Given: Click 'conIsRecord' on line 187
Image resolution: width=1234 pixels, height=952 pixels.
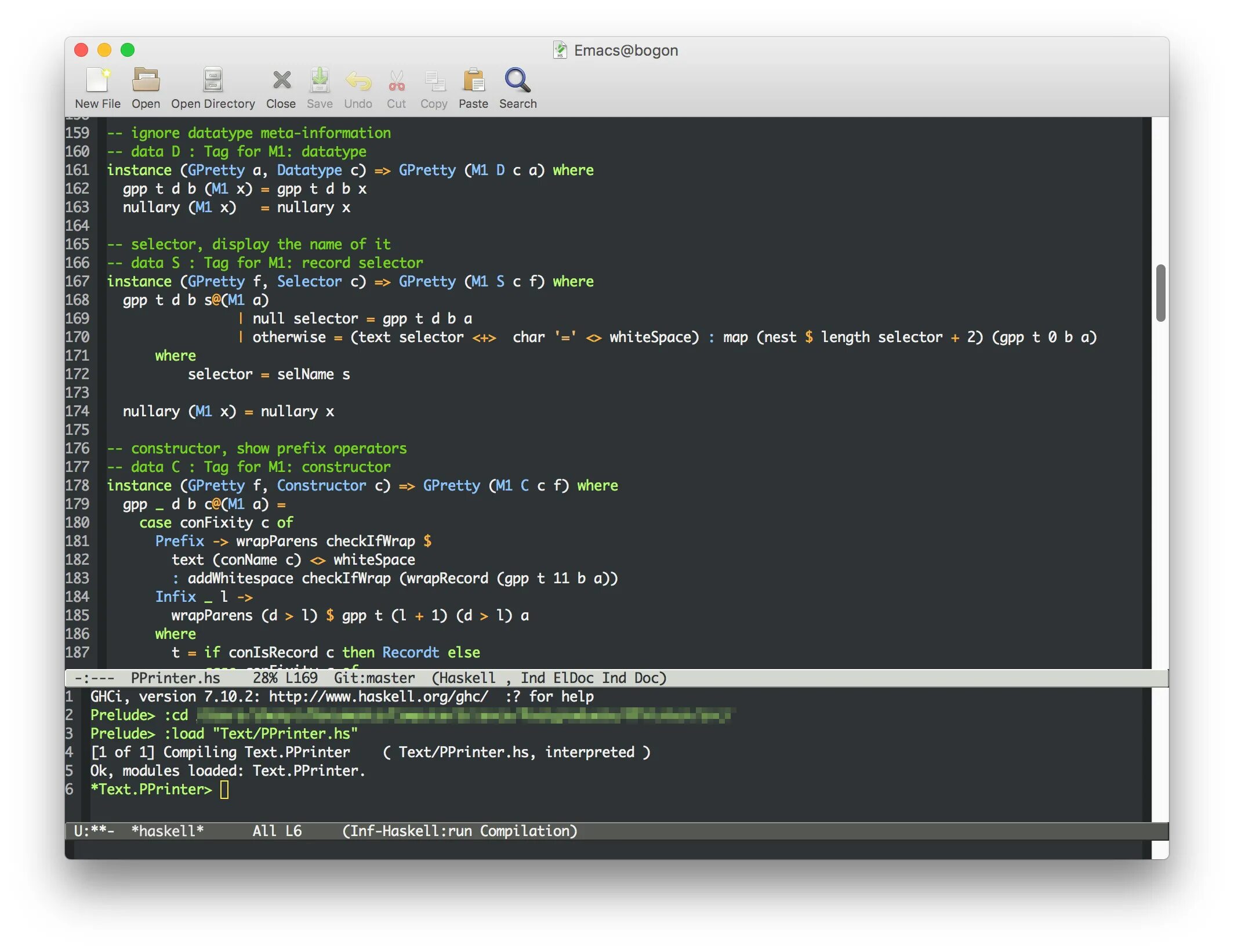Looking at the screenshot, I should pos(273,652).
